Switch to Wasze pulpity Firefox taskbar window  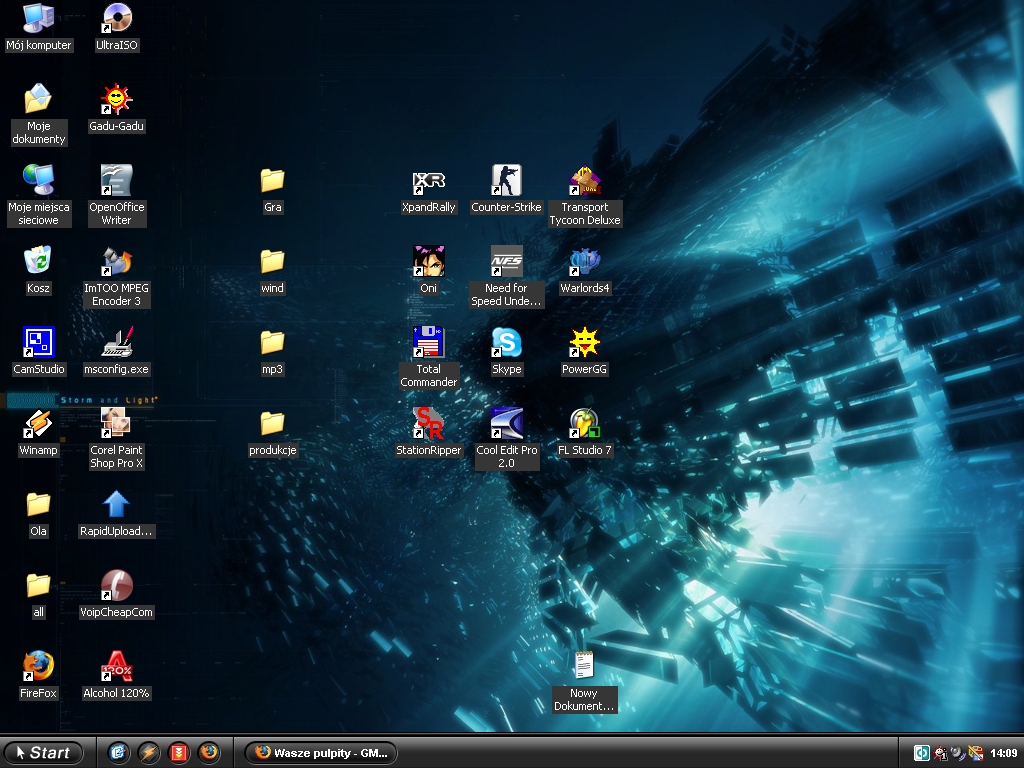click(320, 753)
